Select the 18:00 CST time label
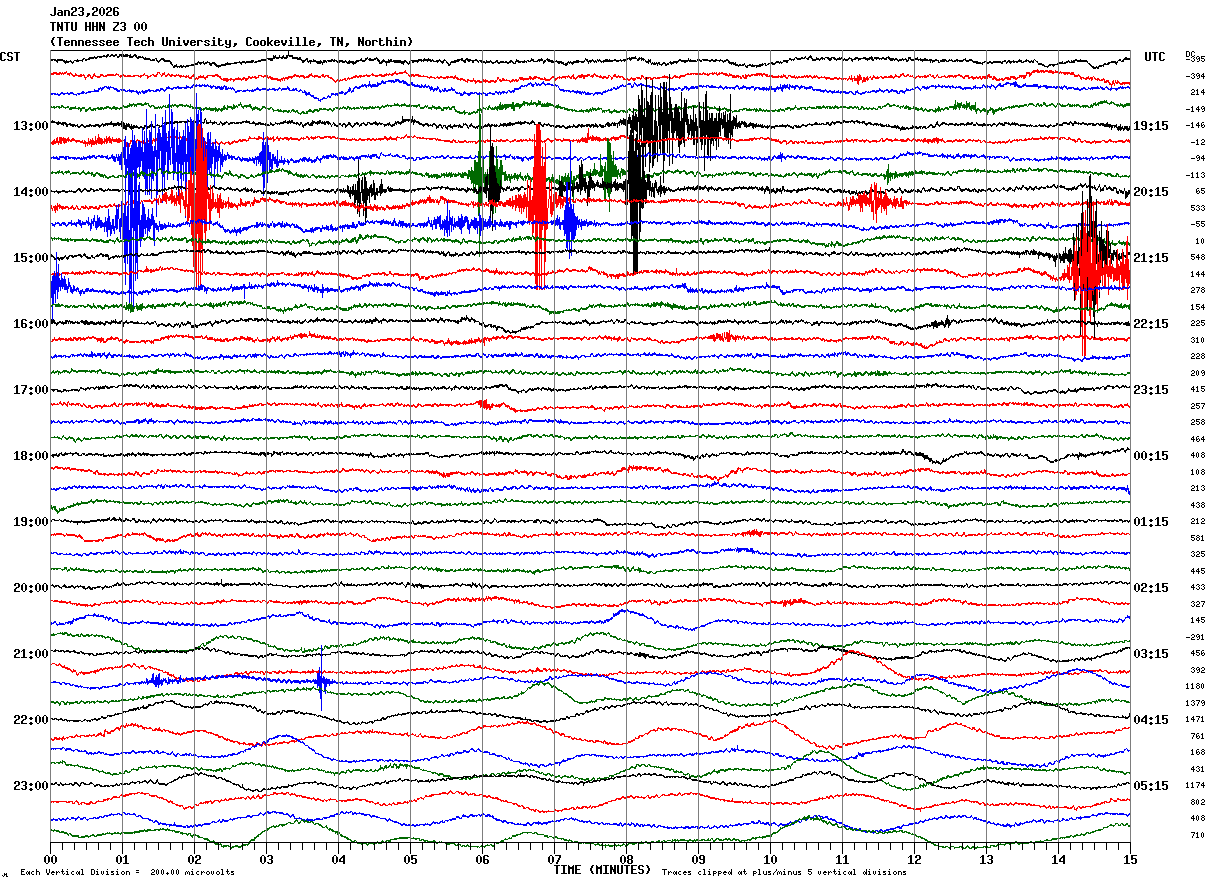 [31, 456]
